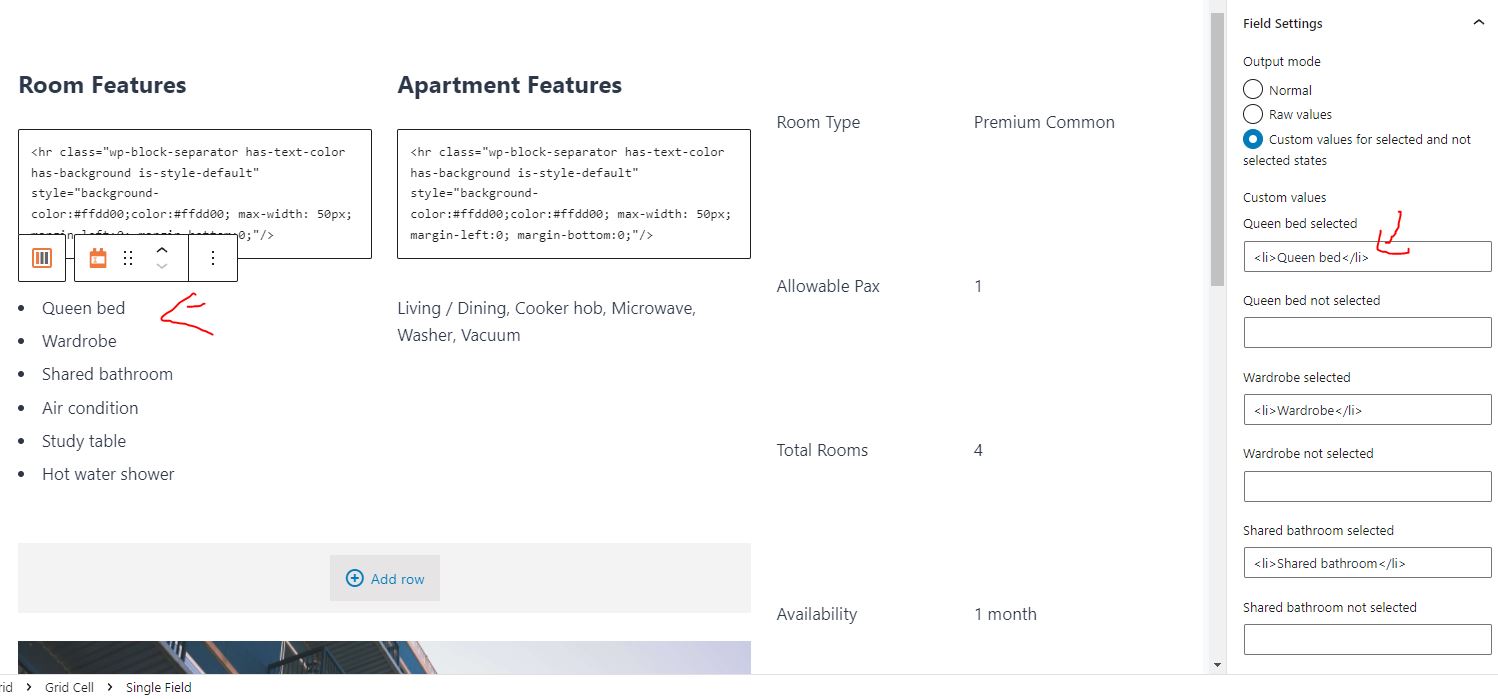Viewport: 1498px width, 699px height.
Task: Move block up with the up arrow
Action: click(162, 250)
